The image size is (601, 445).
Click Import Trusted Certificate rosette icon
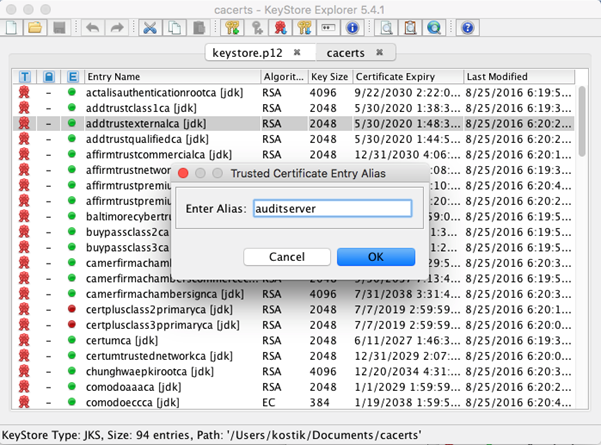tap(281, 28)
